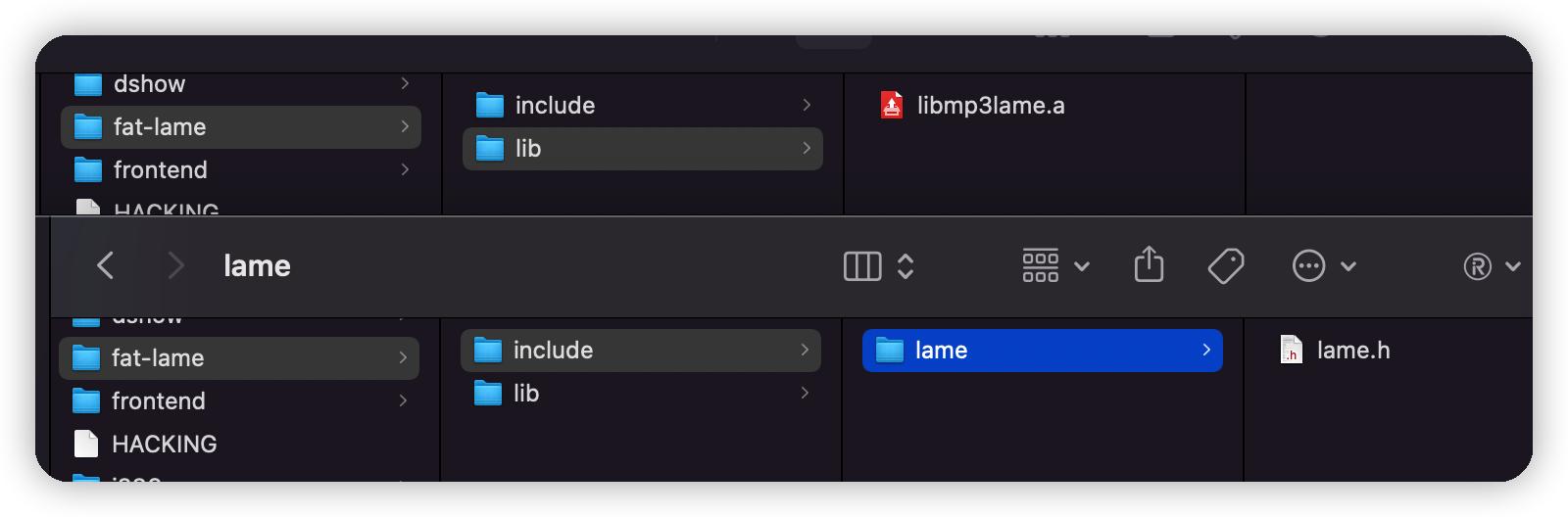
Task: Click the Share icon in toolbar
Action: click(1149, 265)
